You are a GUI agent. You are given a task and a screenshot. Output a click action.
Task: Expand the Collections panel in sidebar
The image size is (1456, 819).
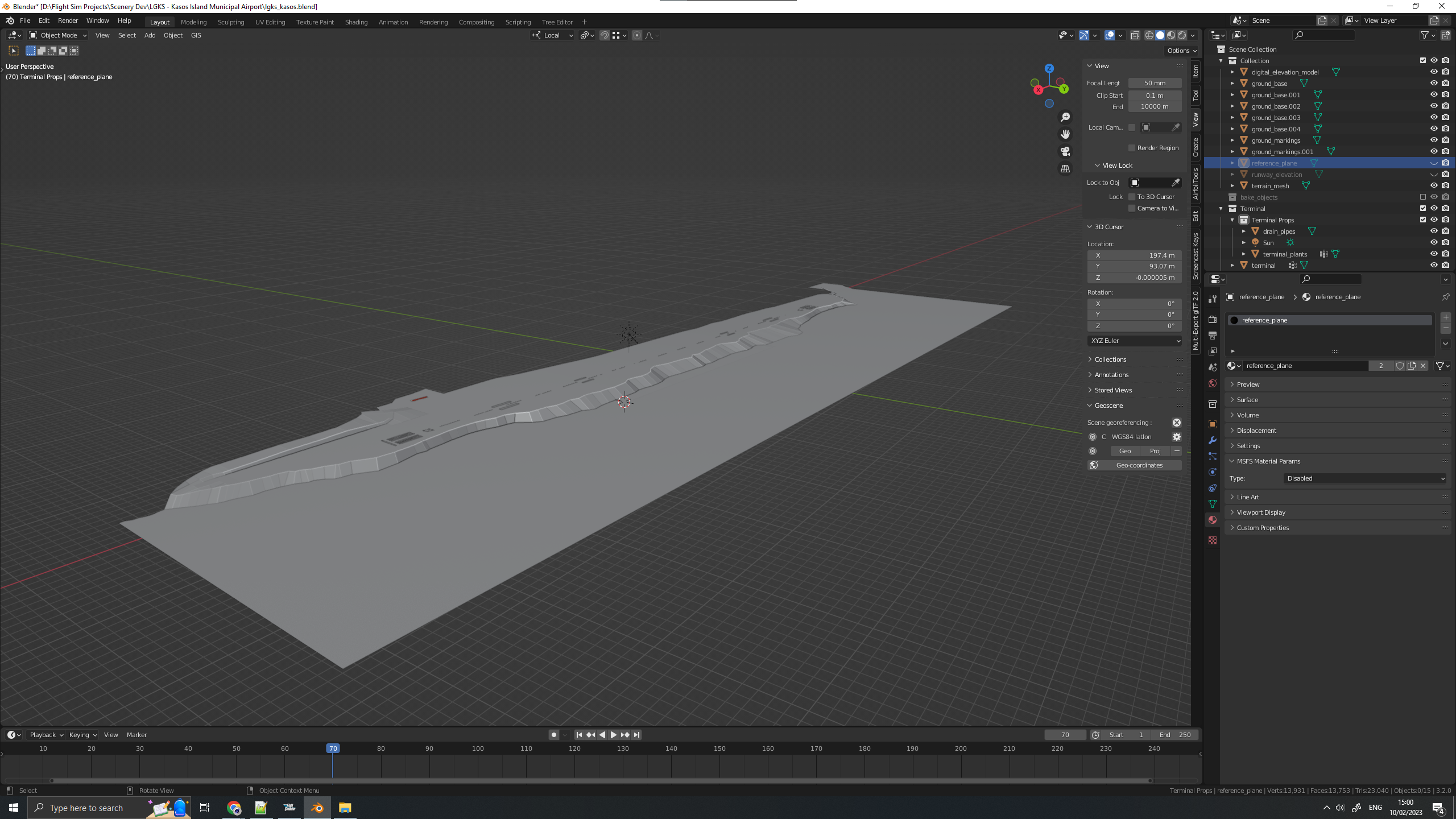click(x=1110, y=359)
